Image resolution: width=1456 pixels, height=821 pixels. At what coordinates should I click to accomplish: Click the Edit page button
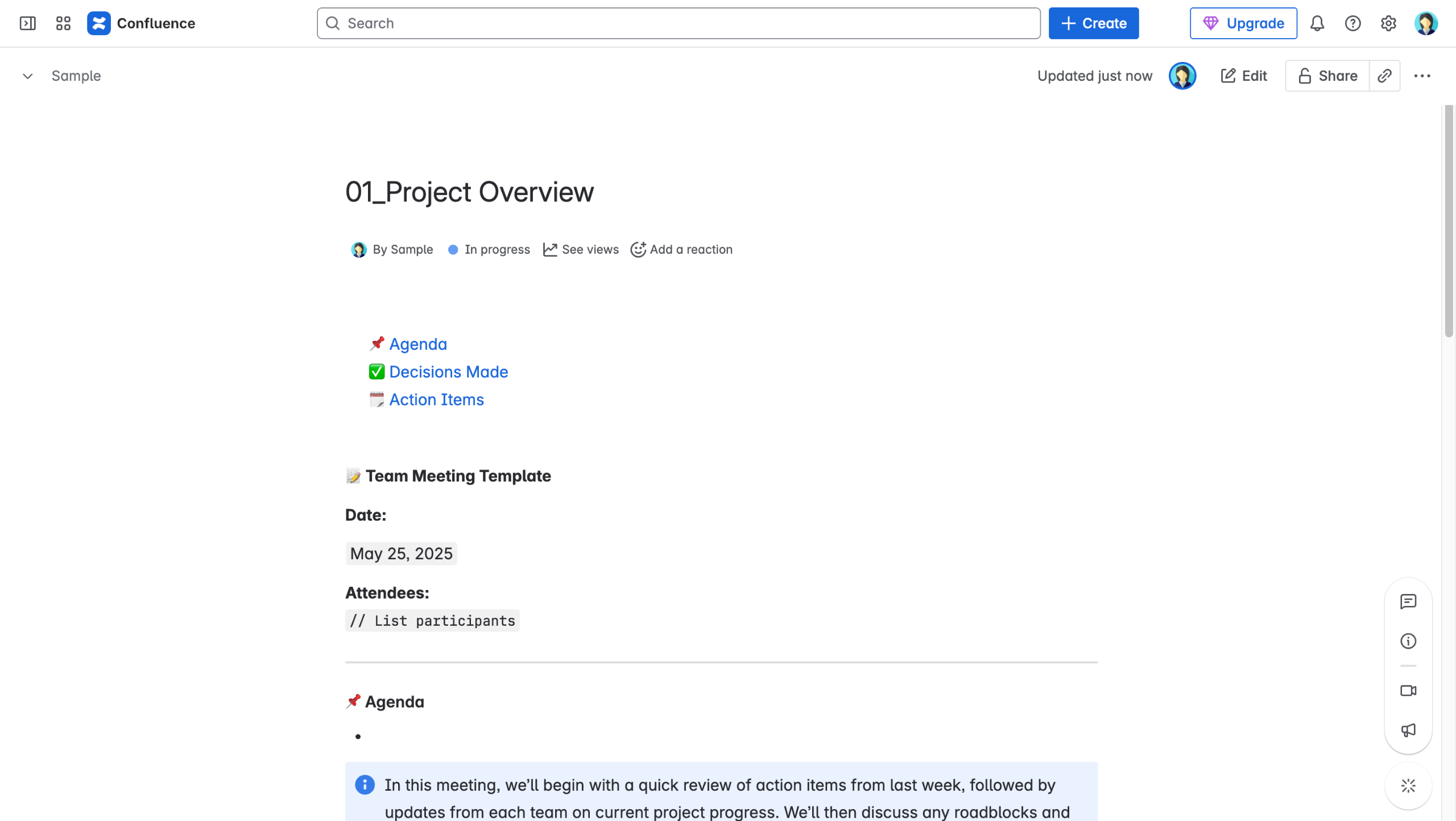click(1244, 76)
